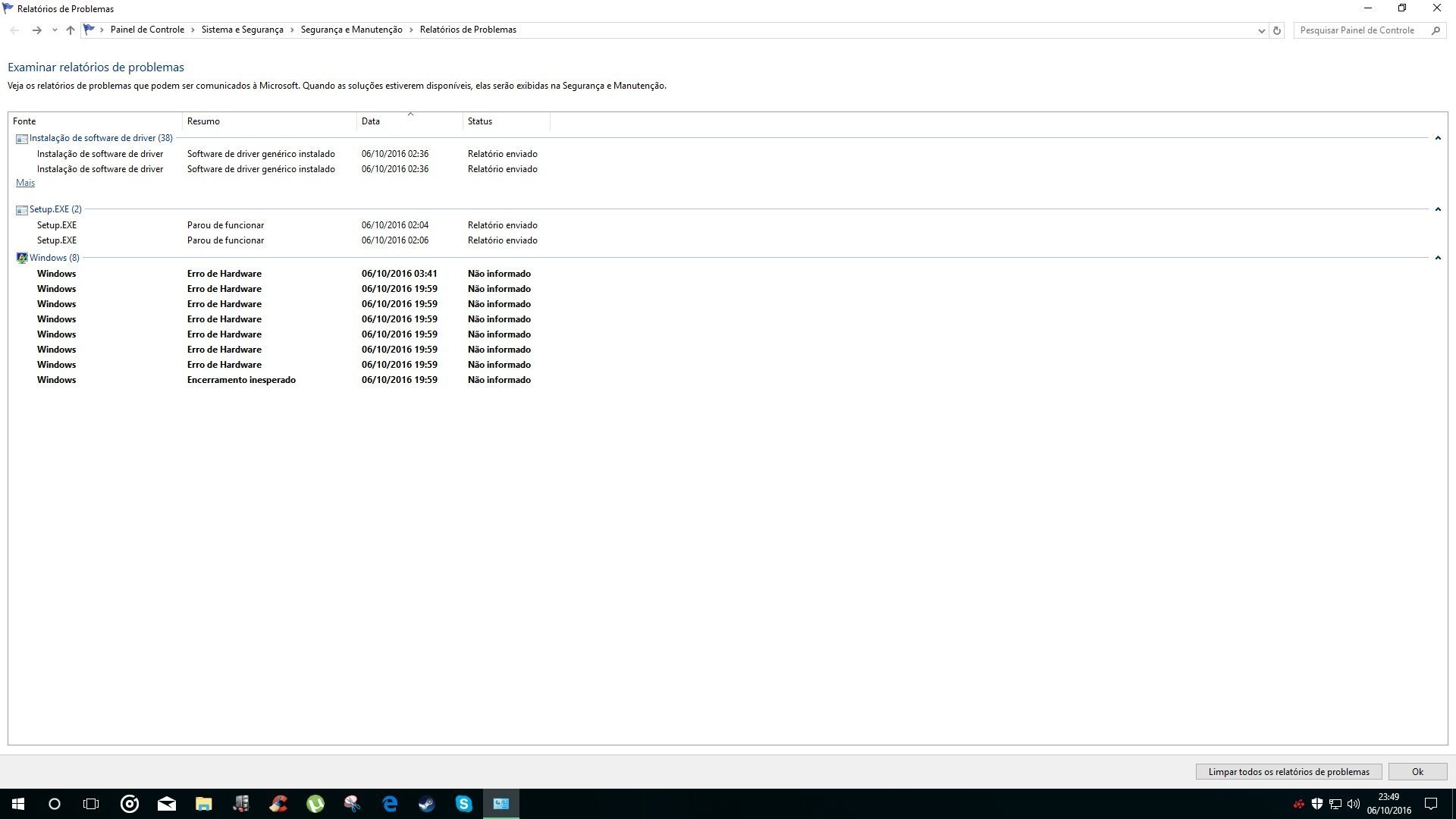The height and width of the screenshot is (819, 1456).
Task: Open the computer tower taskbar icon
Action: click(241, 804)
